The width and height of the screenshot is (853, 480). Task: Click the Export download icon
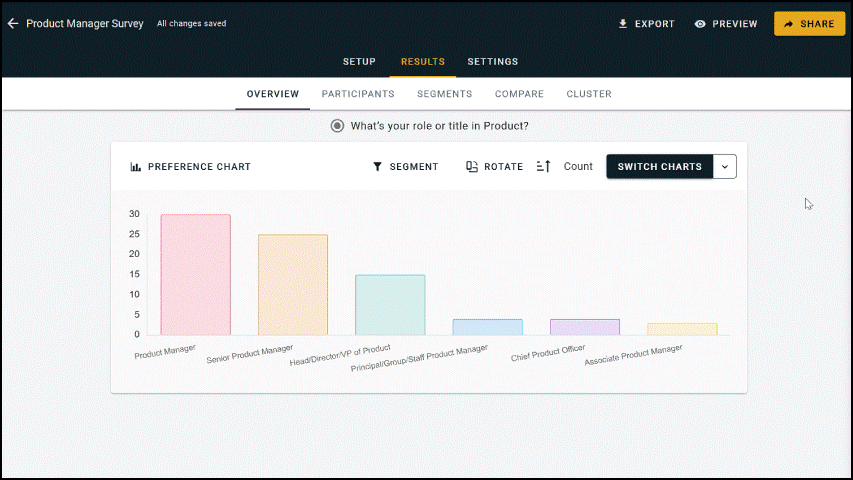623,24
